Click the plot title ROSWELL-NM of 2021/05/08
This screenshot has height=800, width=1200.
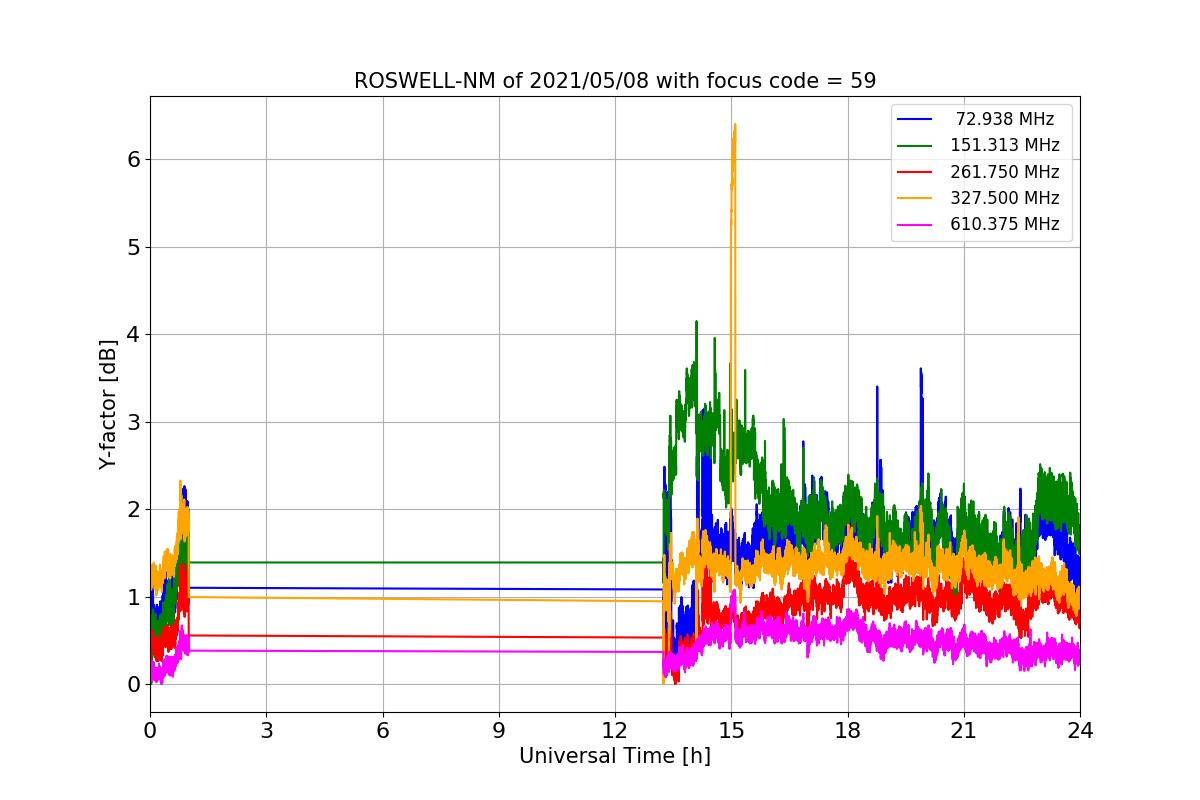(x=615, y=81)
